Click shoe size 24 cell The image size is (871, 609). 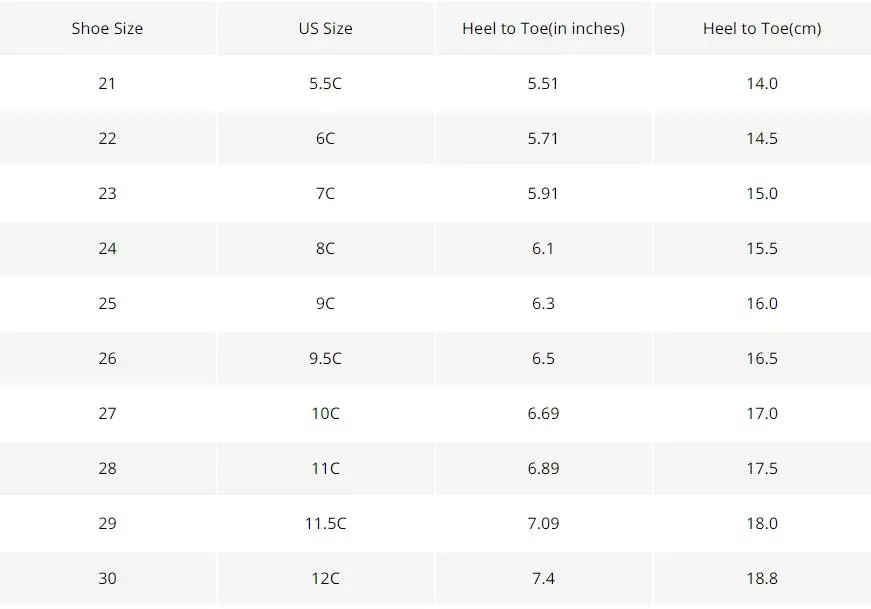107,248
